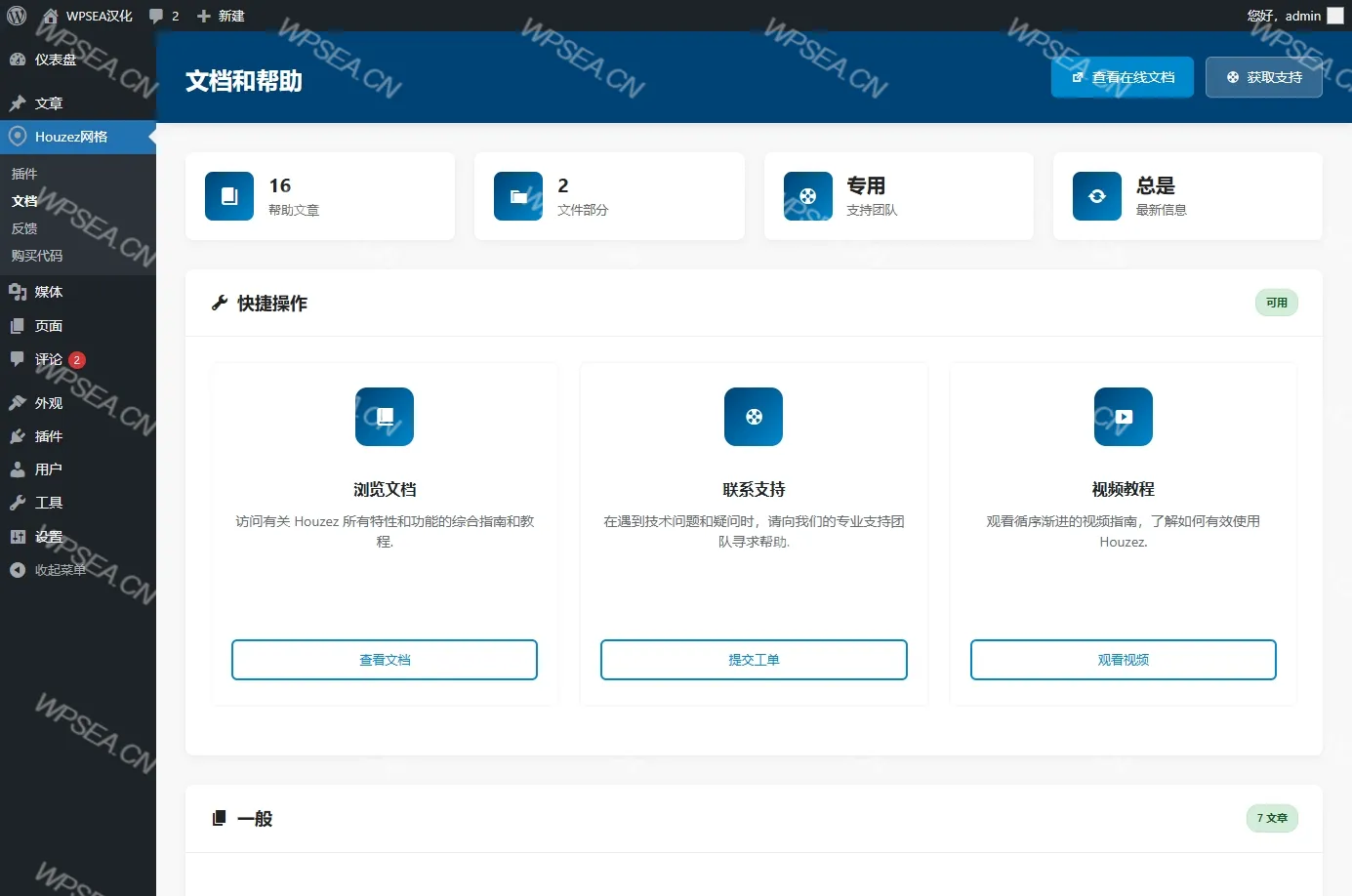Click the book icon in 16 帮助文章 card

(x=229, y=196)
